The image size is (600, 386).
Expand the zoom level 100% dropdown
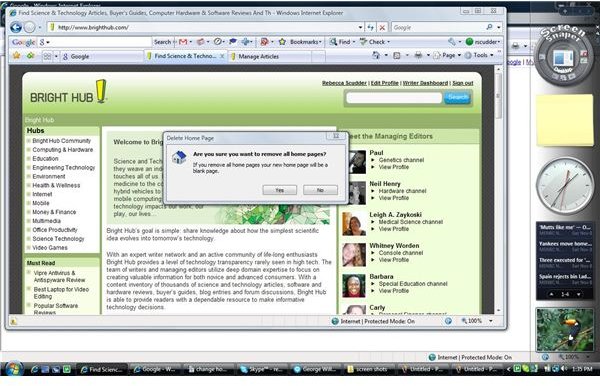click(x=491, y=321)
